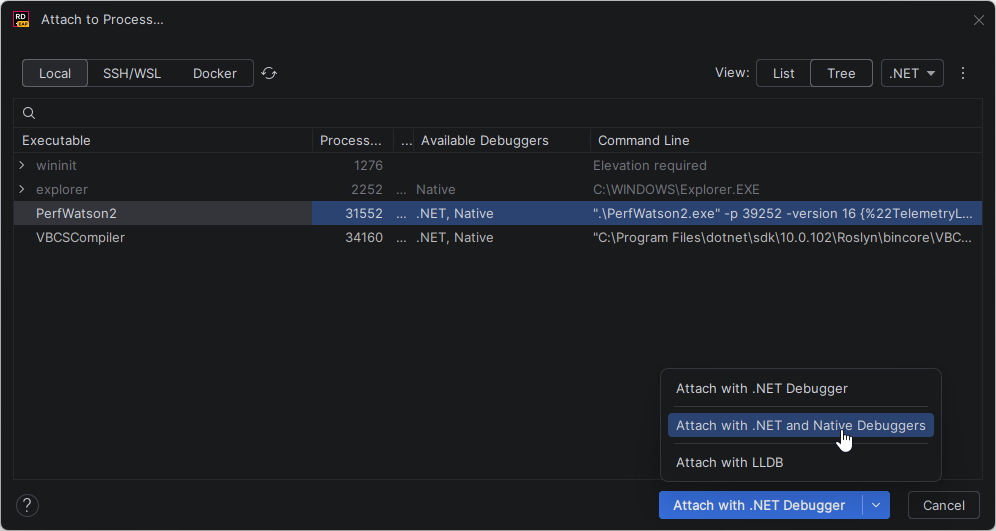Sort by Available Debuggers column

[501, 140]
